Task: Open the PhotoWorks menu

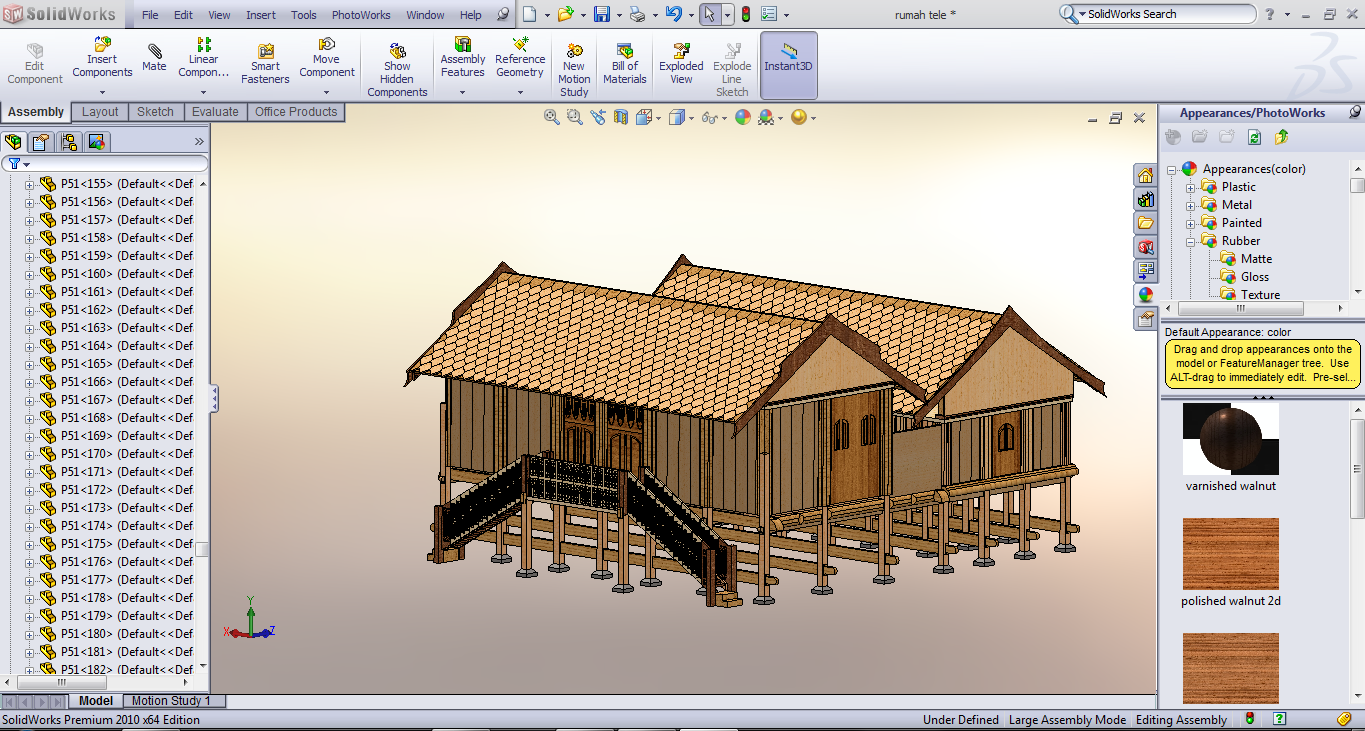Action: pos(359,15)
